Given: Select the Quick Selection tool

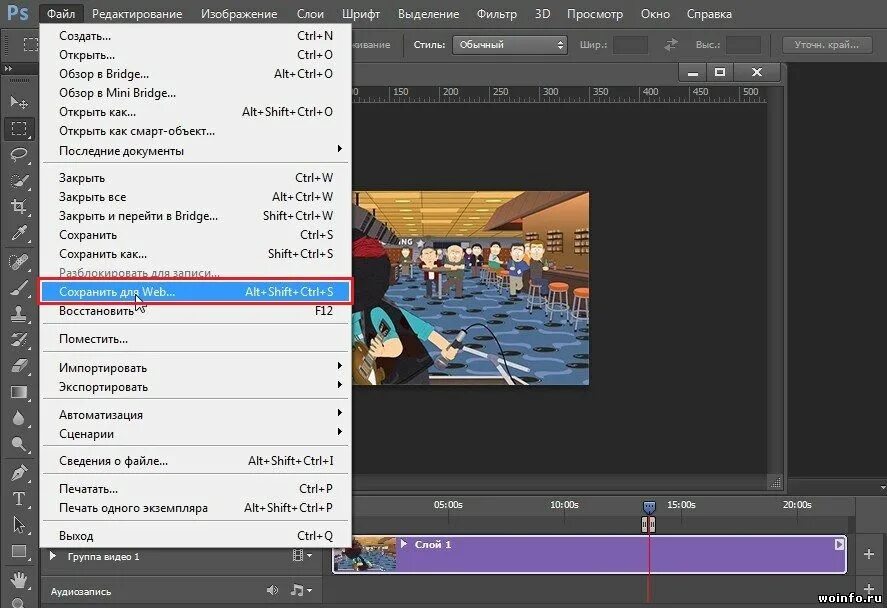Looking at the screenshot, I should [x=19, y=180].
